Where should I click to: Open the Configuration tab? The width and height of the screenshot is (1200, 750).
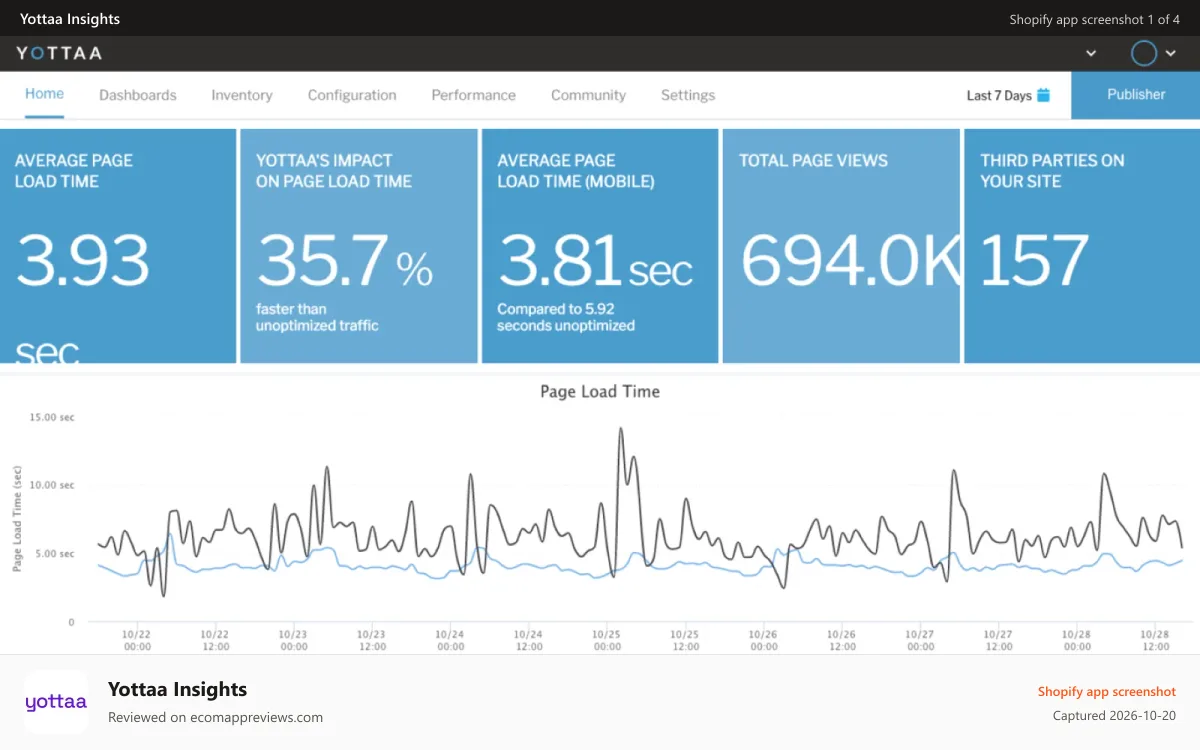tap(352, 95)
